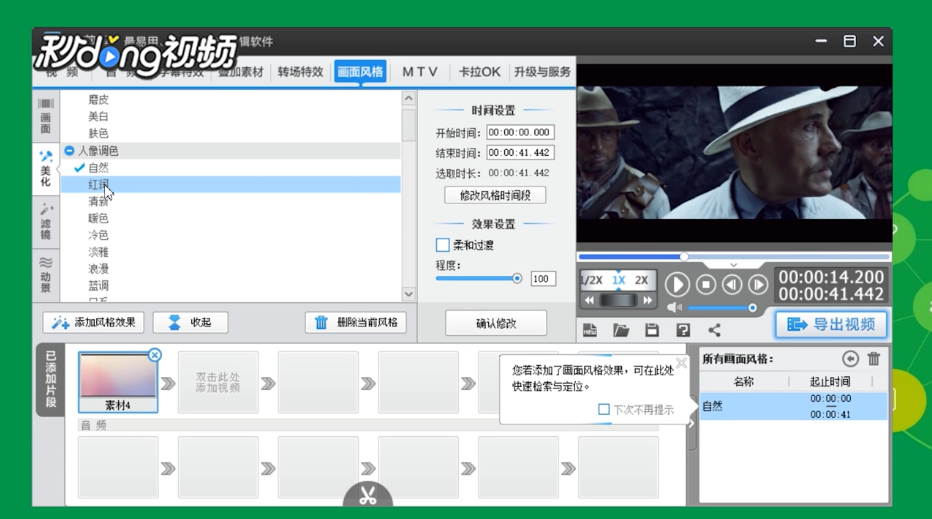Select the 冷色 style
932x519 pixels.
coord(98,235)
